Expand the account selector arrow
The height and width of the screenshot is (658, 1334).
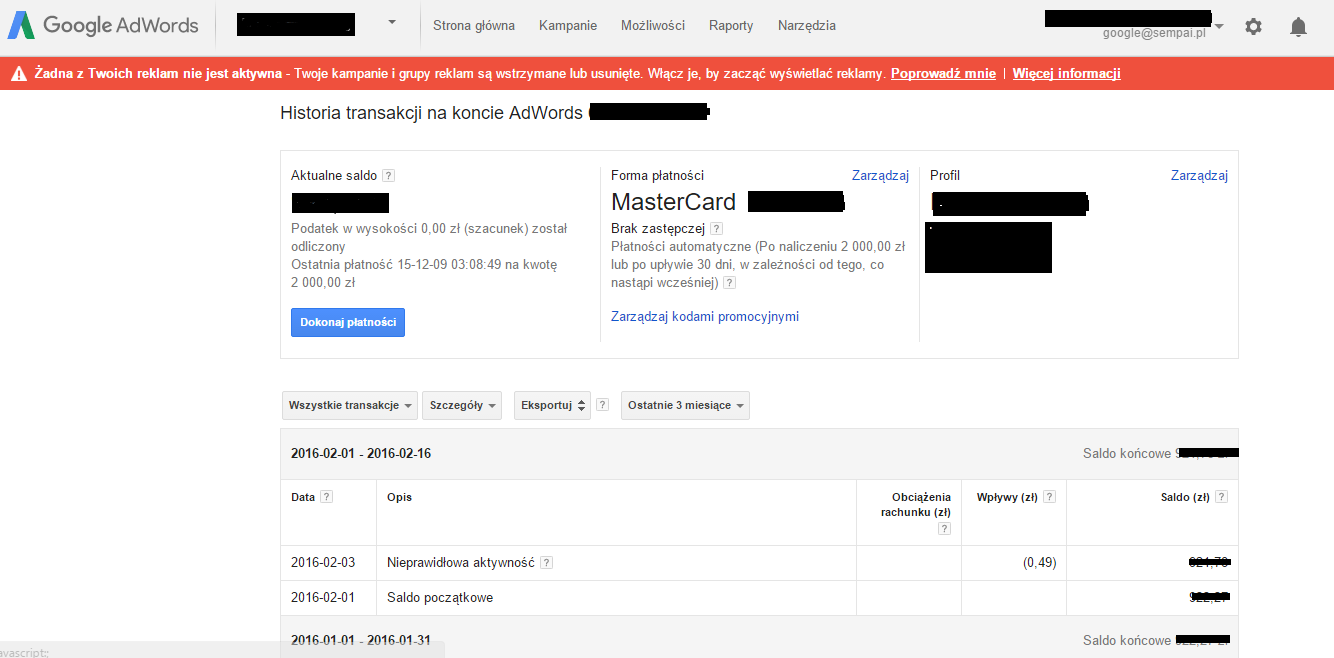tap(392, 22)
